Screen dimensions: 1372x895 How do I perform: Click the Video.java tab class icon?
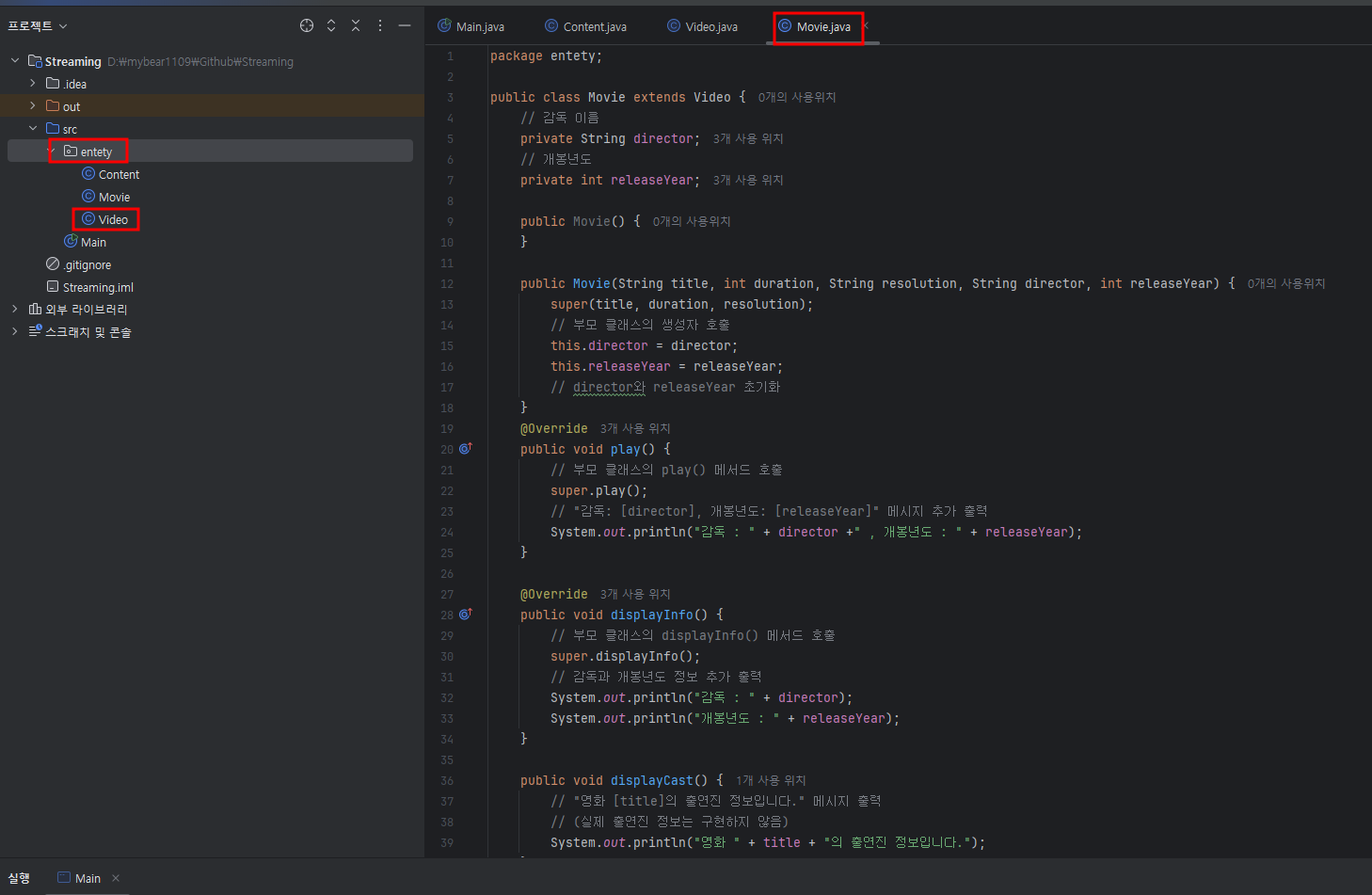tap(674, 25)
